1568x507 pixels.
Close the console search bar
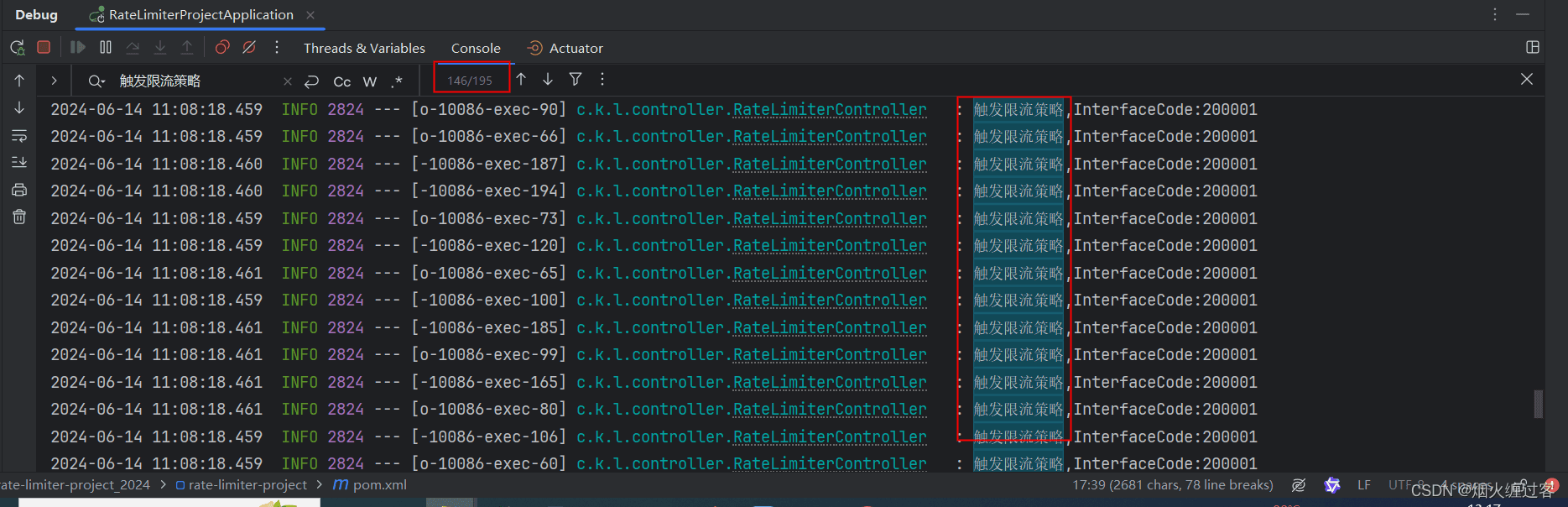pyautogui.click(x=1527, y=79)
